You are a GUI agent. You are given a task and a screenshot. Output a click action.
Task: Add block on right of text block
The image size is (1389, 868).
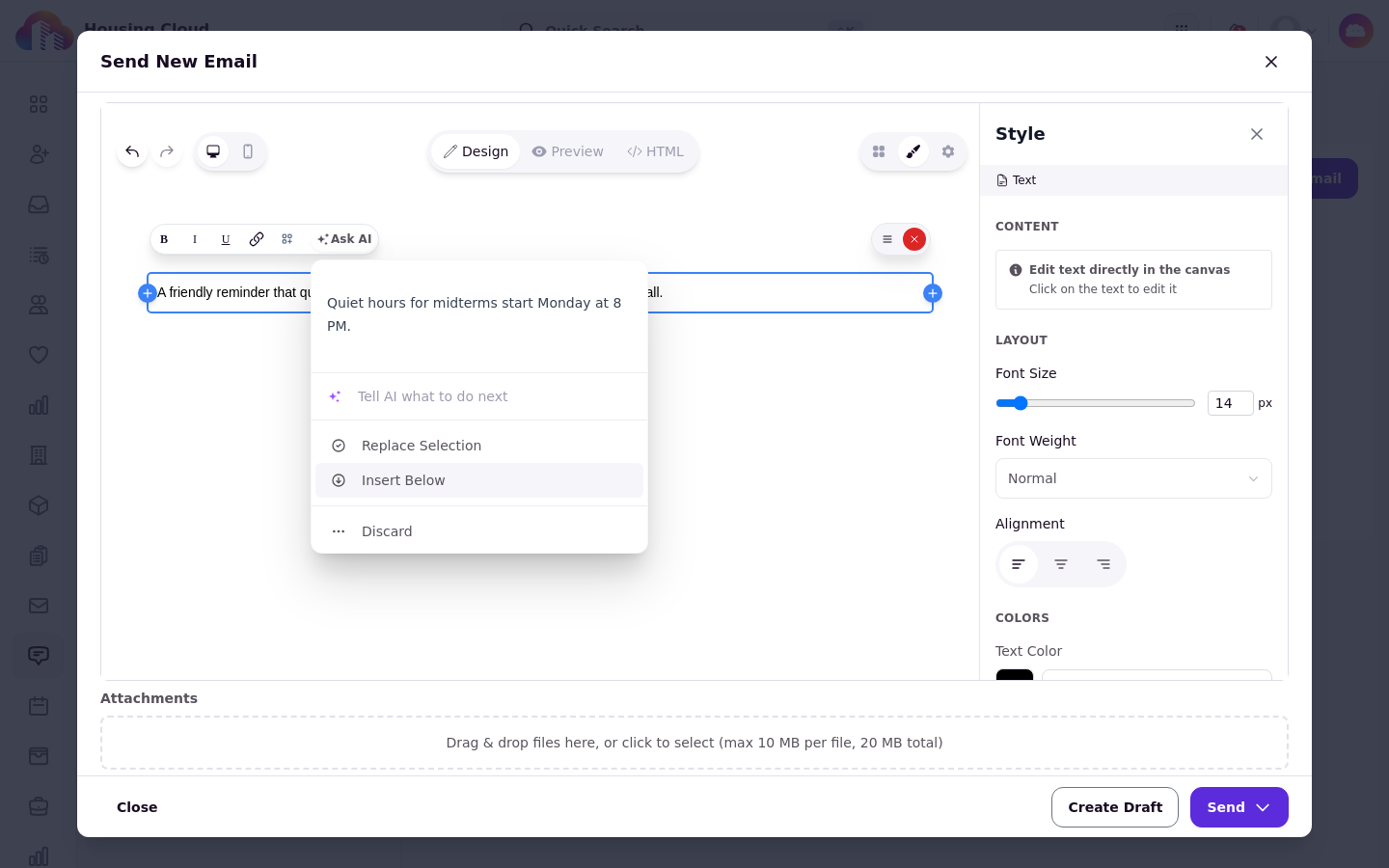coord(933,293)
